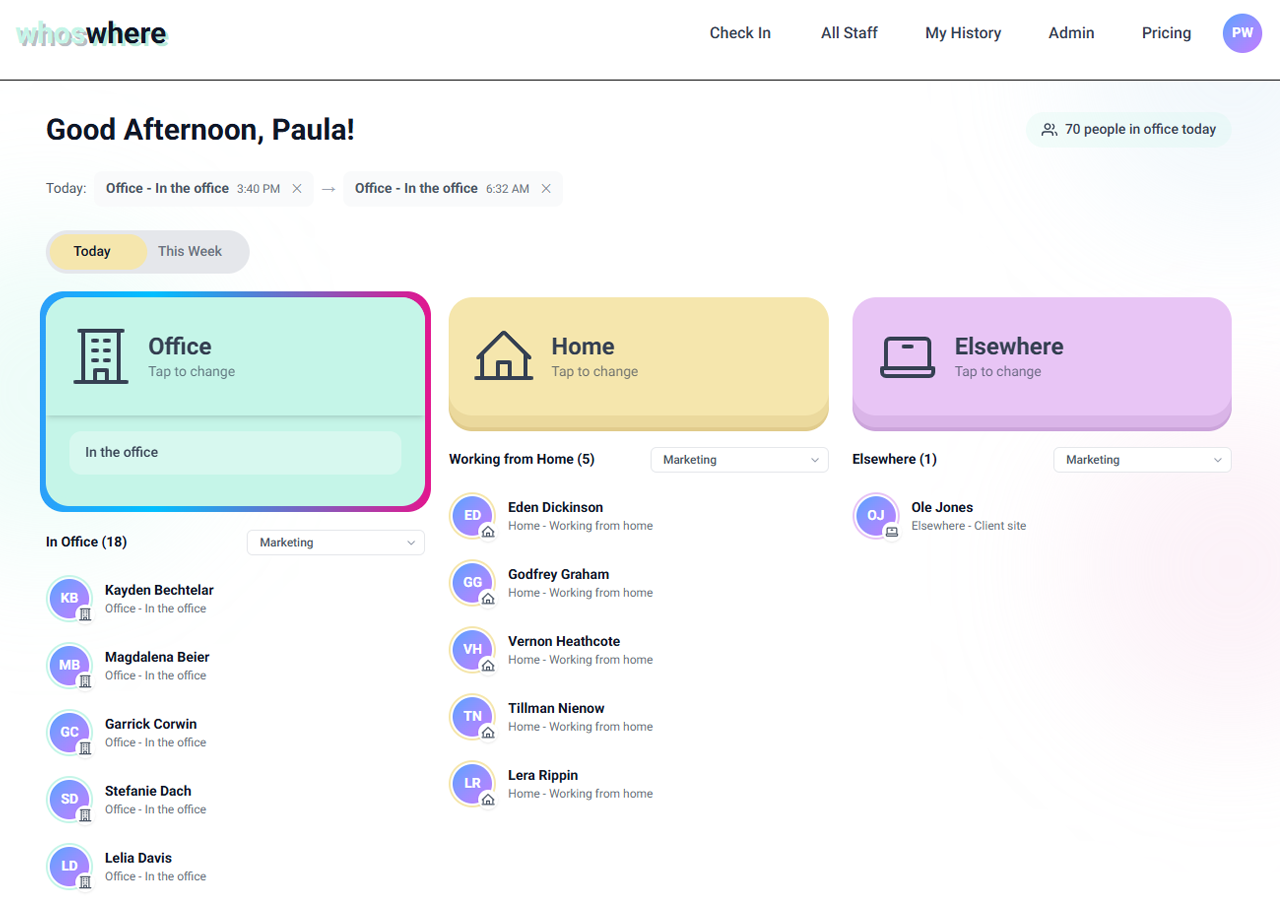Viewport: 1280px width, 900px height.
Task: Click the people icon in the office count badge
Action: click(1049, 129)
